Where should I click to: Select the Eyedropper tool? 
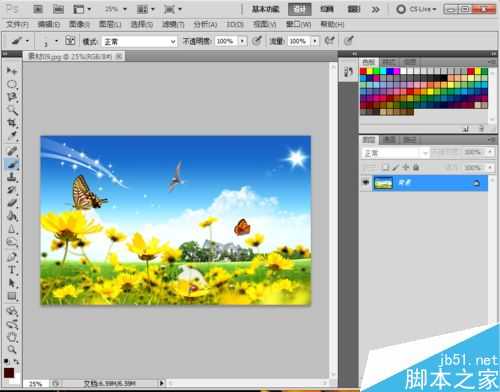coord(12,136)
